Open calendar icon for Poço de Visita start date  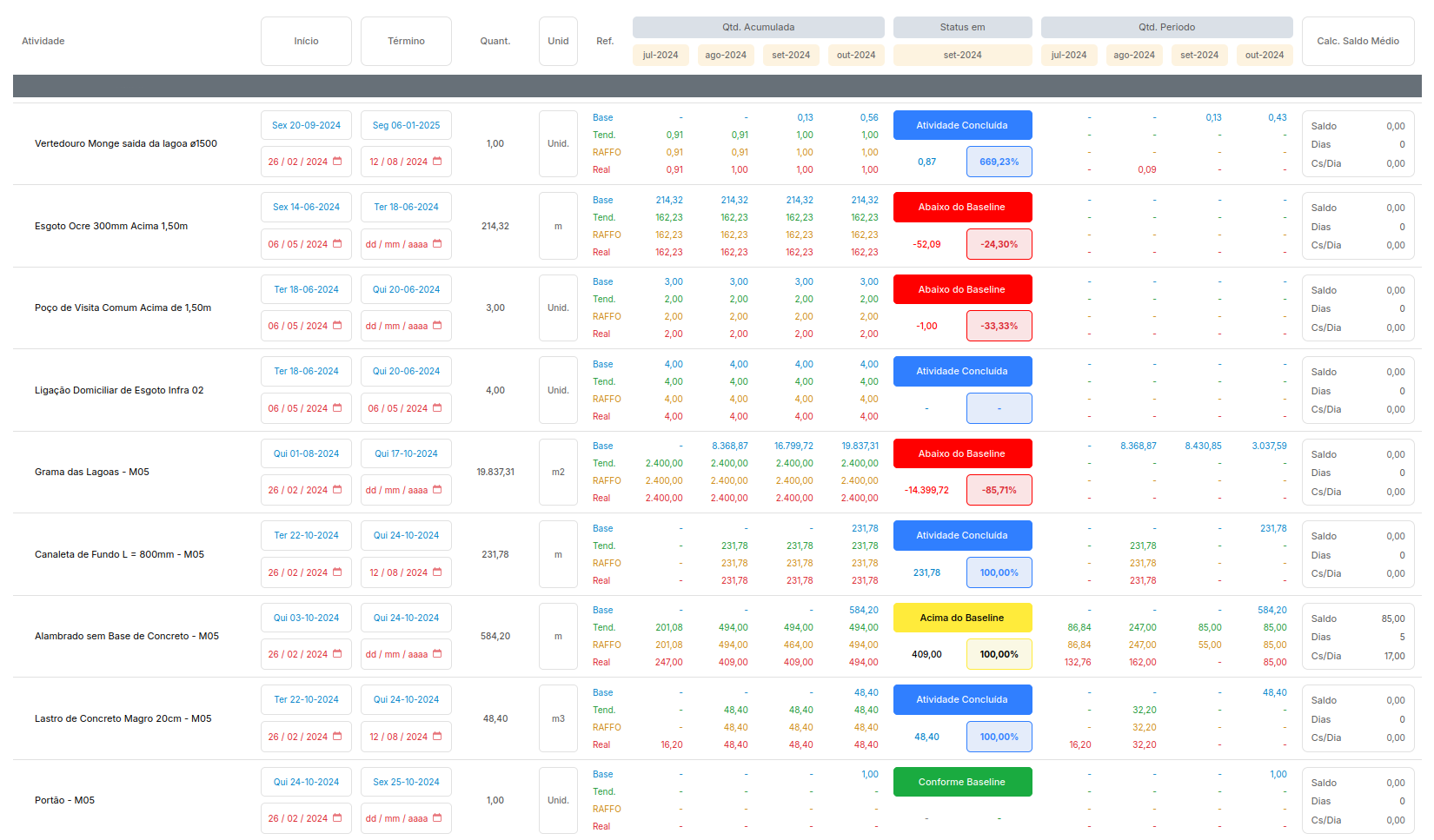pos(337,326)
